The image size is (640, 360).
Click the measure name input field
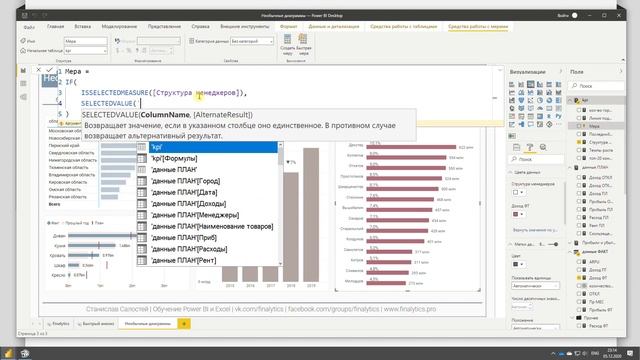[86, 41]
